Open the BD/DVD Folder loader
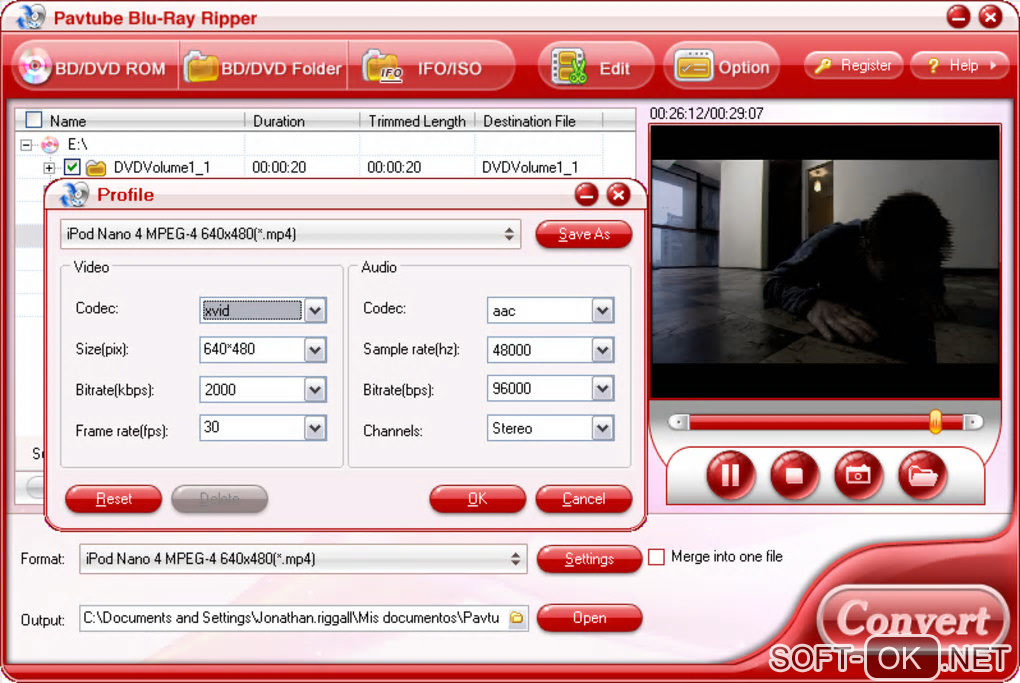 tap(263, 68)
